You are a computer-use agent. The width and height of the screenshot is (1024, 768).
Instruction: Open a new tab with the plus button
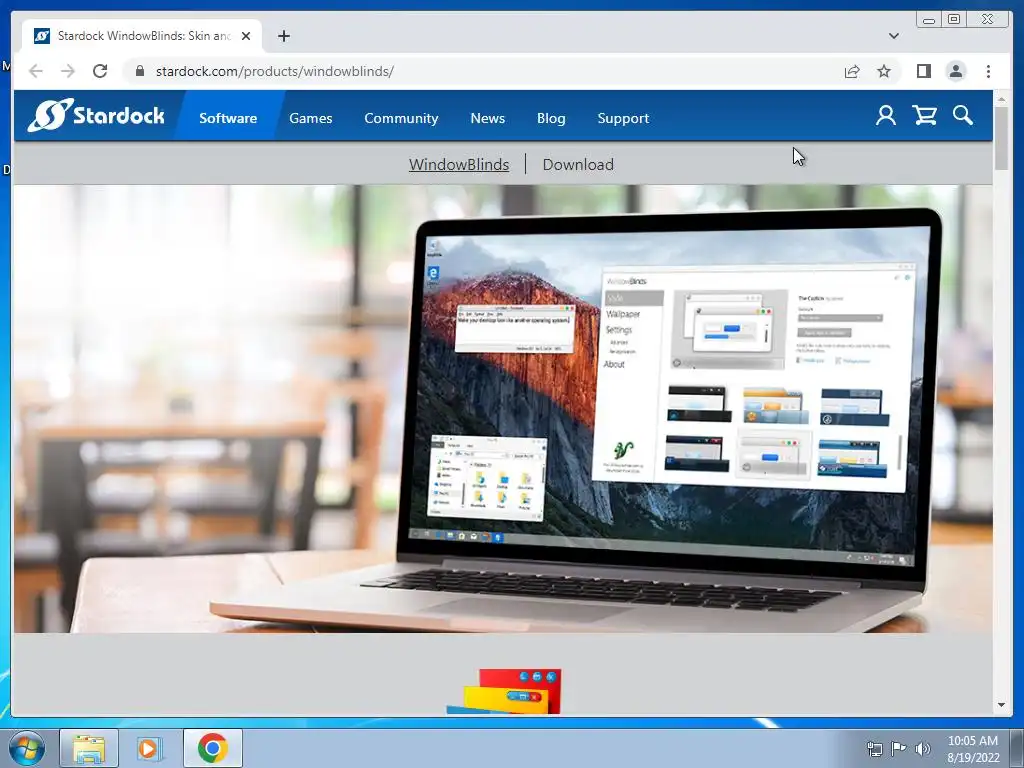pyautogui.click(x=283, y=36)
